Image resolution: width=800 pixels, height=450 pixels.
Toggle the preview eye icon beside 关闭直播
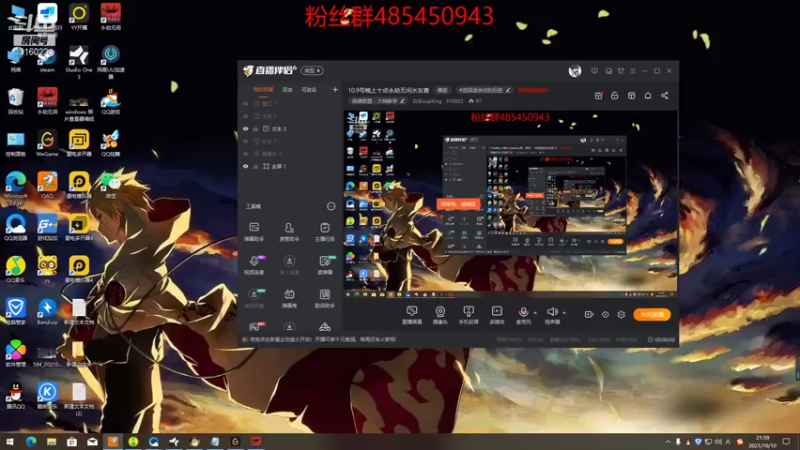(605, 314)
